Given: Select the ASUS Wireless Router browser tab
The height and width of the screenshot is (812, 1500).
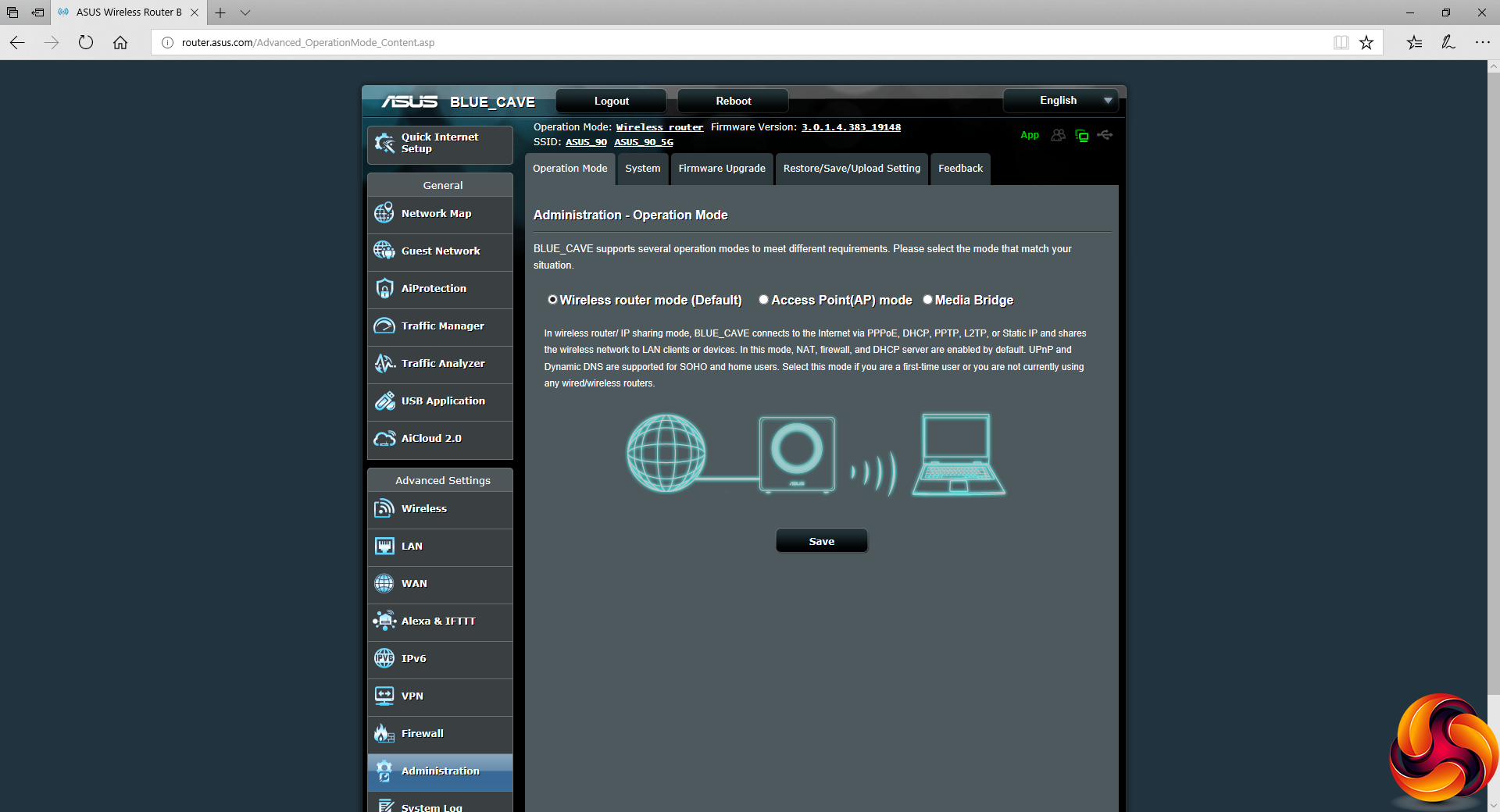Looking at the screenshot, I should click(129, 12).
